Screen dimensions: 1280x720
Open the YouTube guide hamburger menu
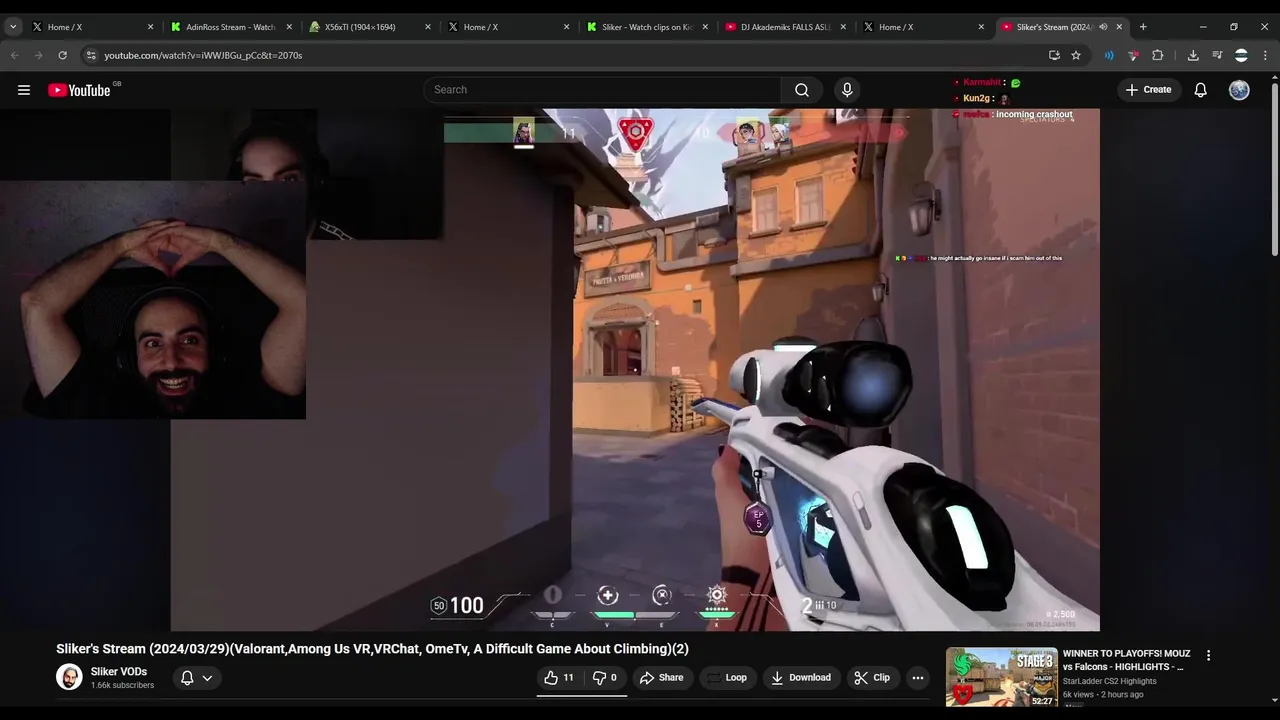point(24,90)
